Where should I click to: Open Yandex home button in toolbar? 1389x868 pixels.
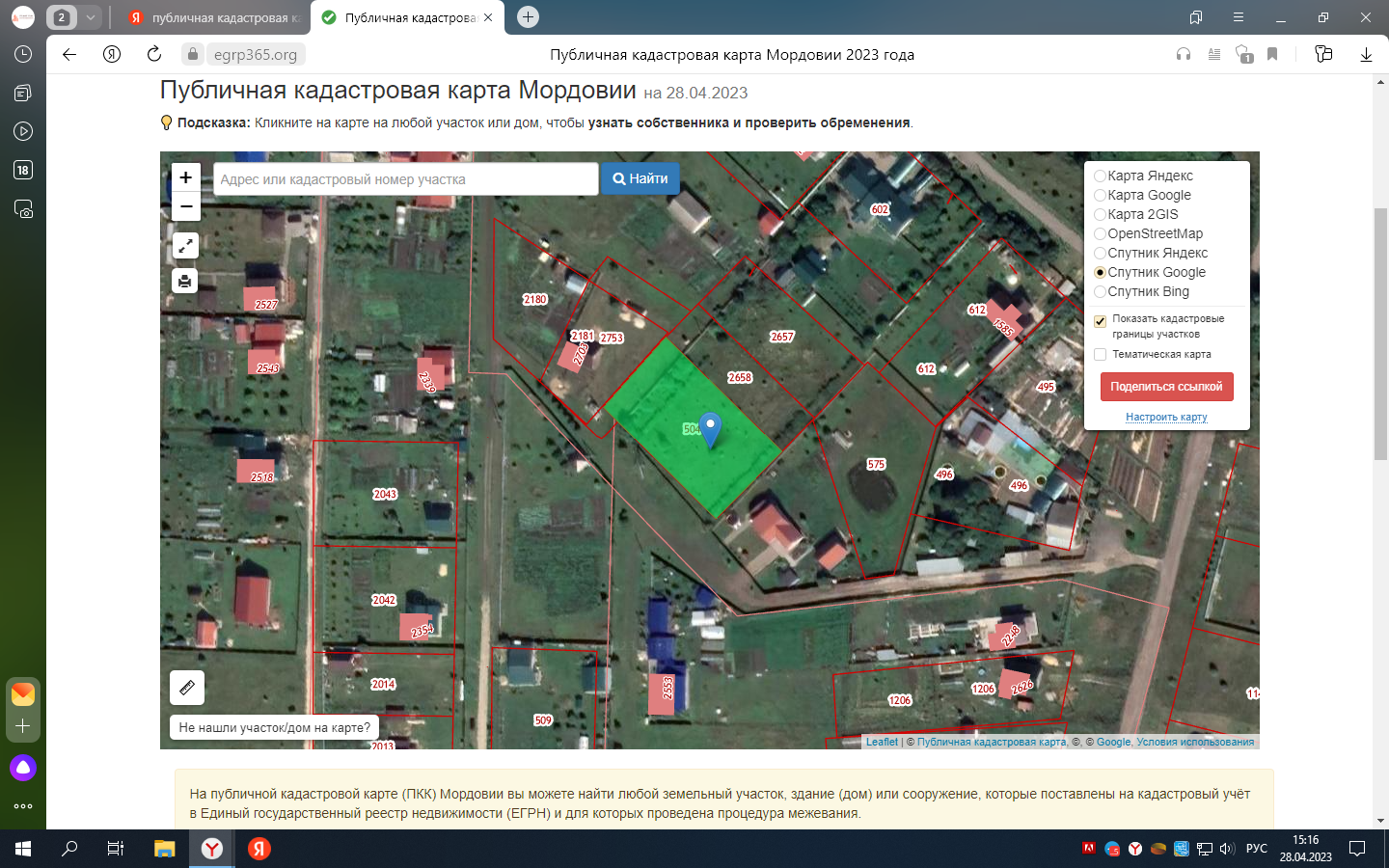tap(112, 55)
